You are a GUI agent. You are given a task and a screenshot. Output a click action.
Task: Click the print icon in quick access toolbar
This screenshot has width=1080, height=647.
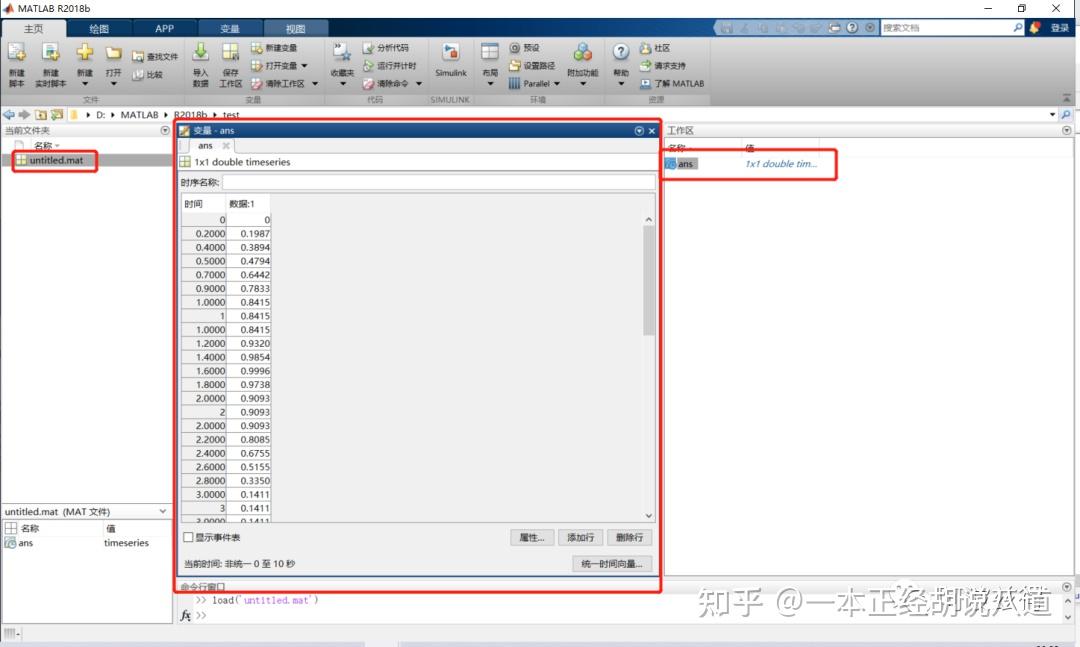coord(834,28)
